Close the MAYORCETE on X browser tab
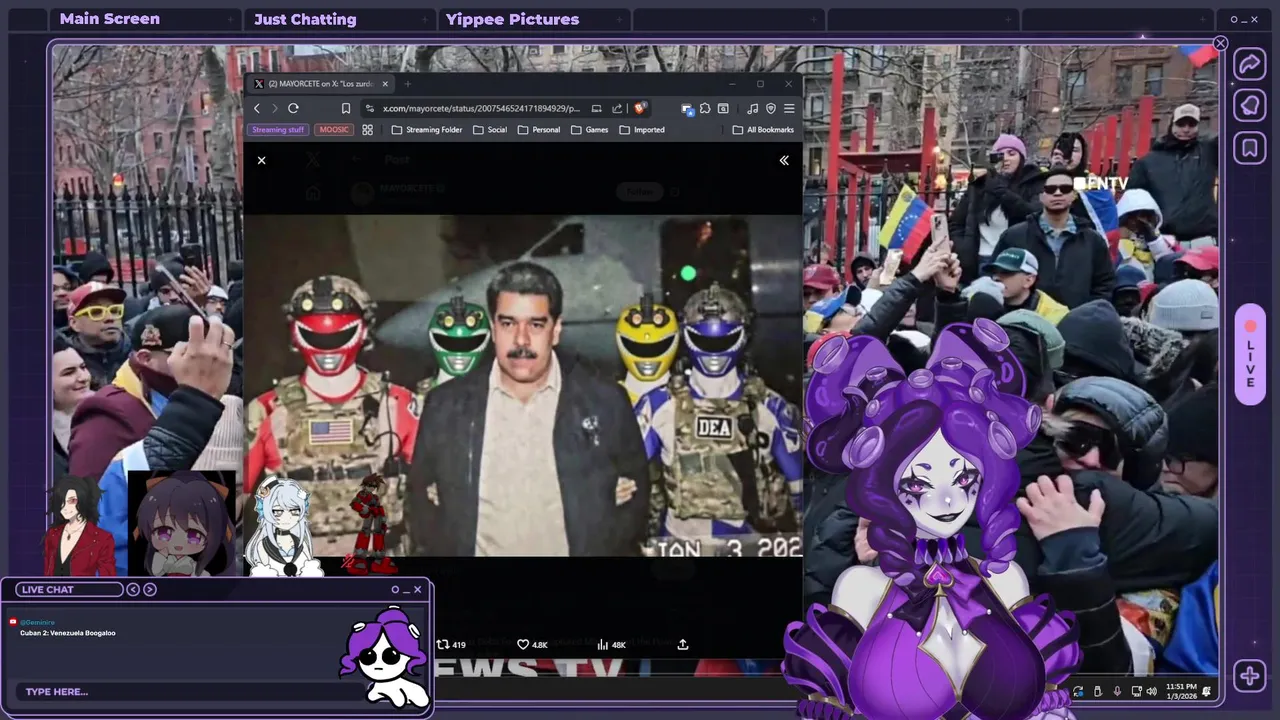 coord(385,84)
